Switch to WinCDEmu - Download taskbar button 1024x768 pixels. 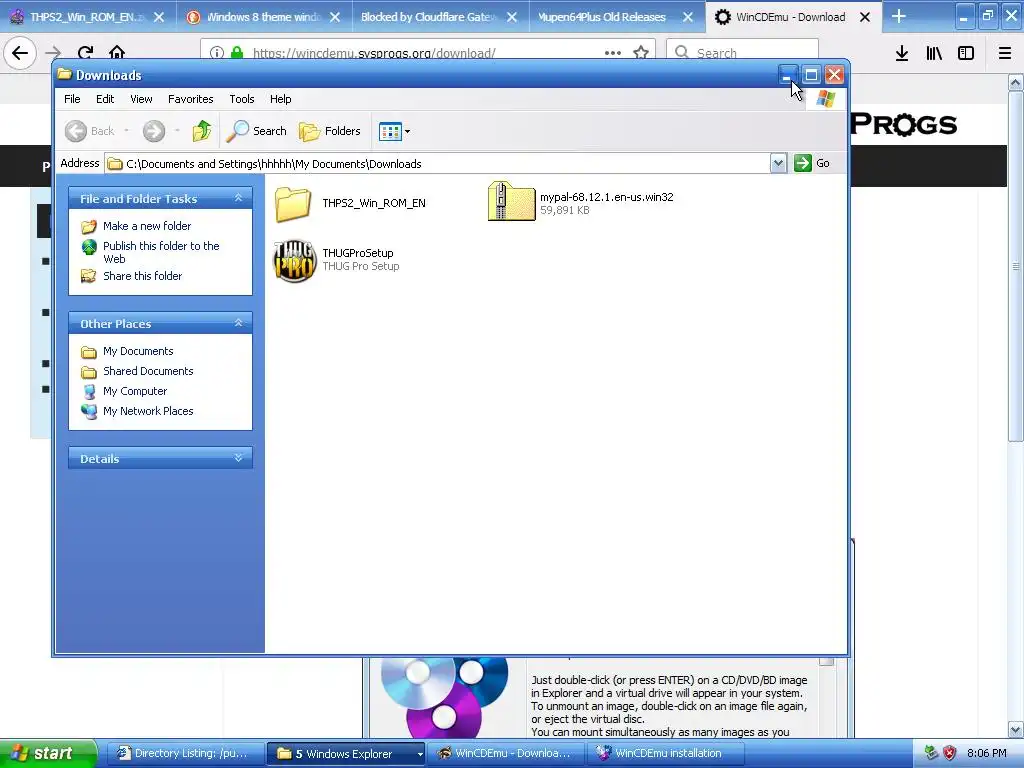point(505,754)
